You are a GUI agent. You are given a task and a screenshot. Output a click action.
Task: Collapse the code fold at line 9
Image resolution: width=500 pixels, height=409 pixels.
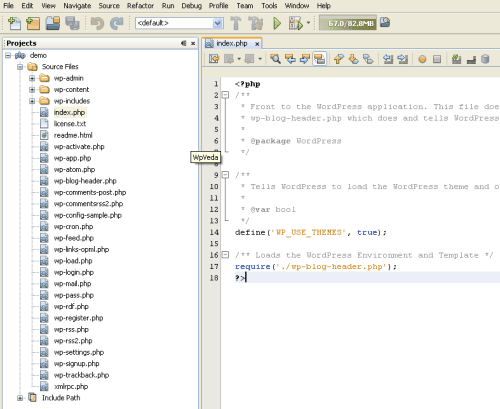coord(226,175)
